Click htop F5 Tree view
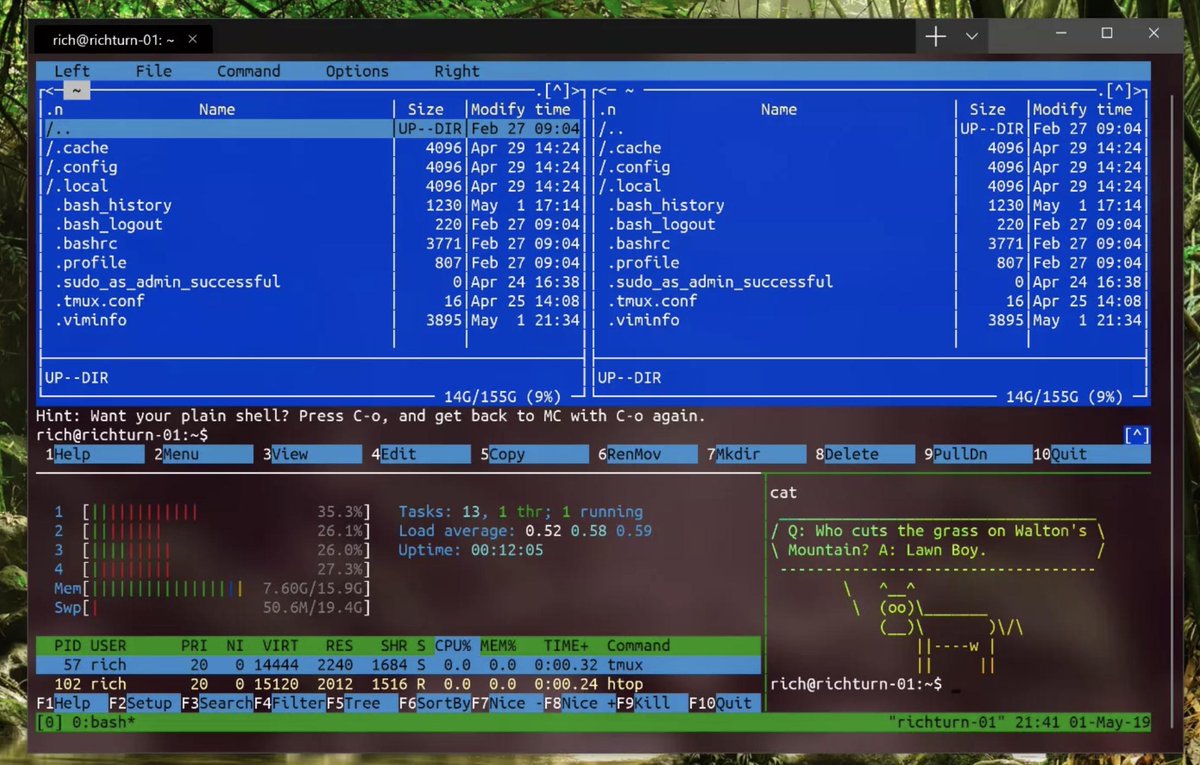 click(x=362, y=703)
